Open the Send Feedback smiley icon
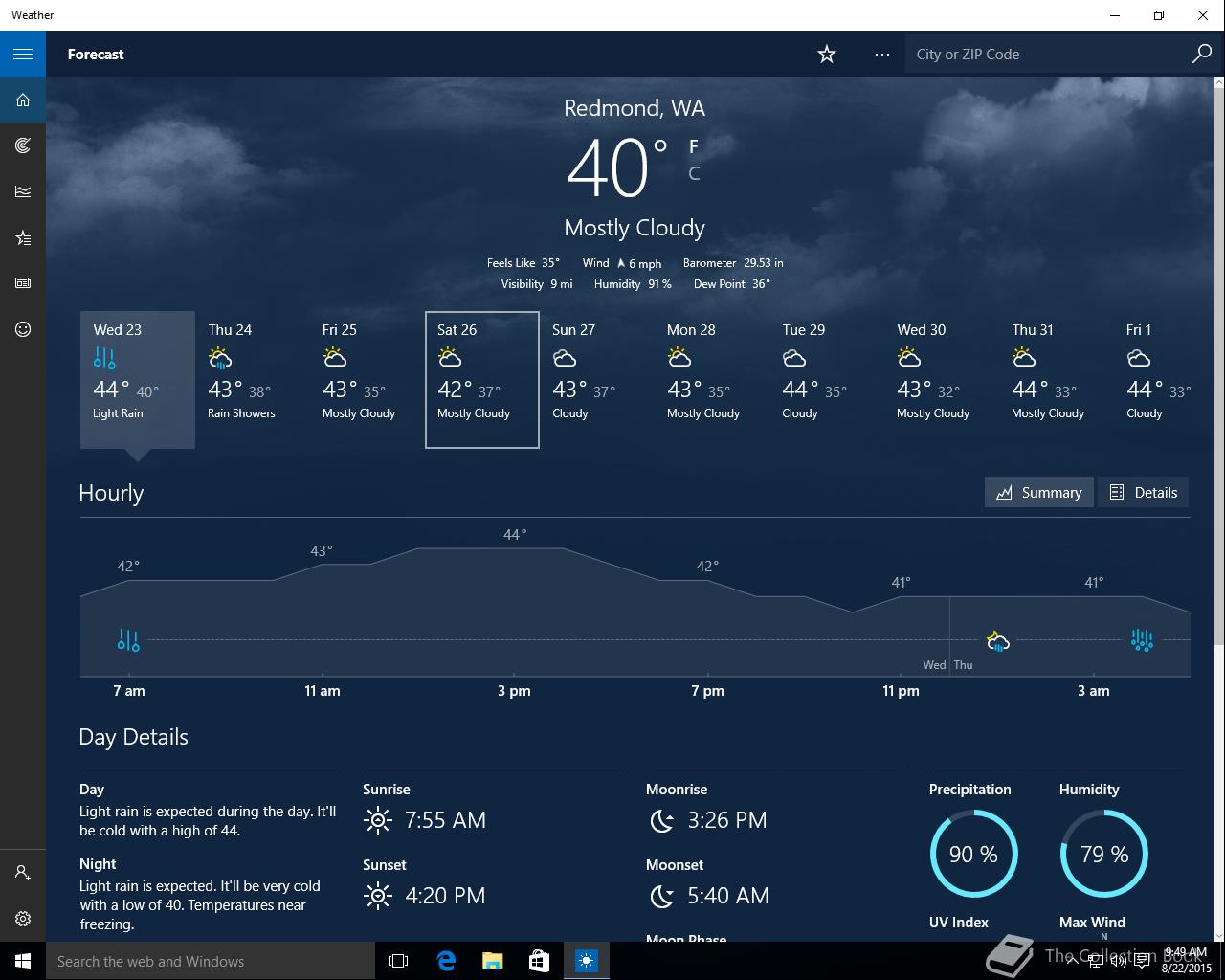This screenshot has width=1225, height=980. tap(23, 329)
